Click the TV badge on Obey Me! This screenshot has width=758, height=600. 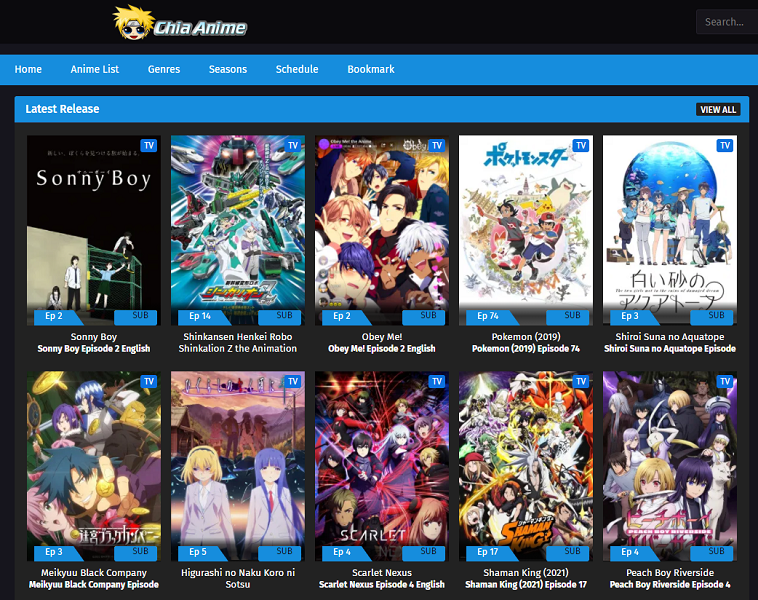coord(437,146)
